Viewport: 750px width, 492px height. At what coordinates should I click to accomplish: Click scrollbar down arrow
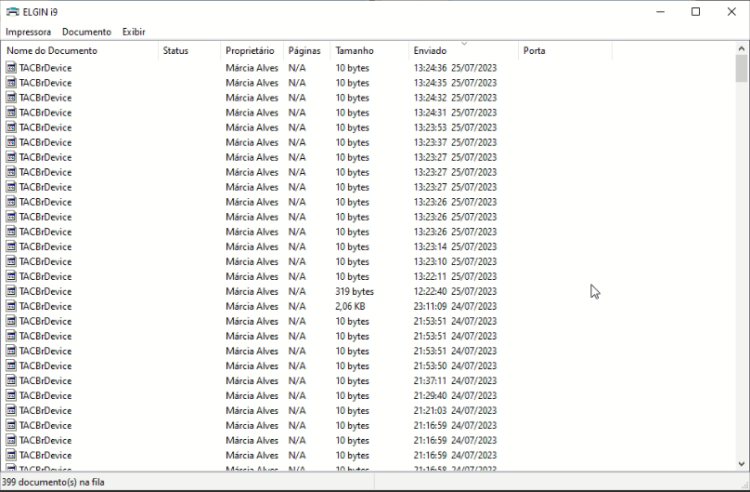pyautogui.click(x=741, y=463)
